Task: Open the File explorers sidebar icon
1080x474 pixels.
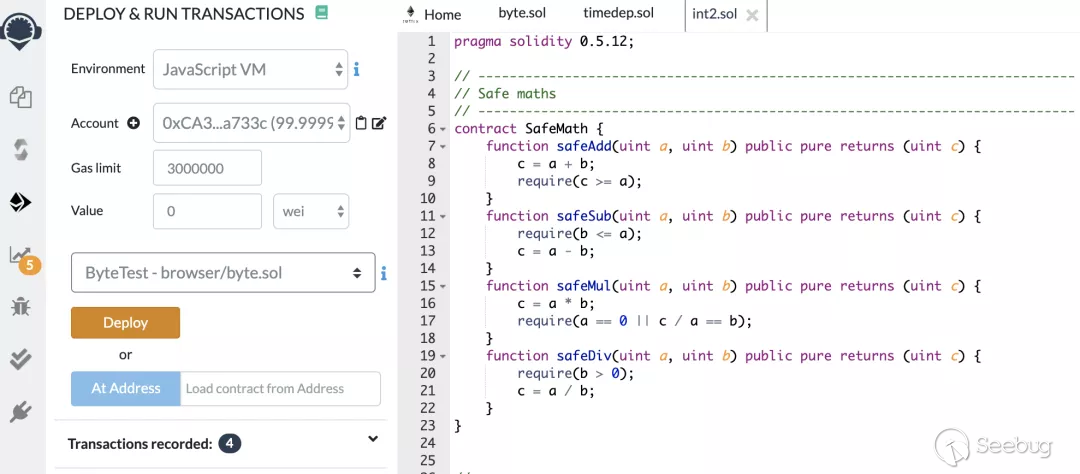Action: [21, 97]
